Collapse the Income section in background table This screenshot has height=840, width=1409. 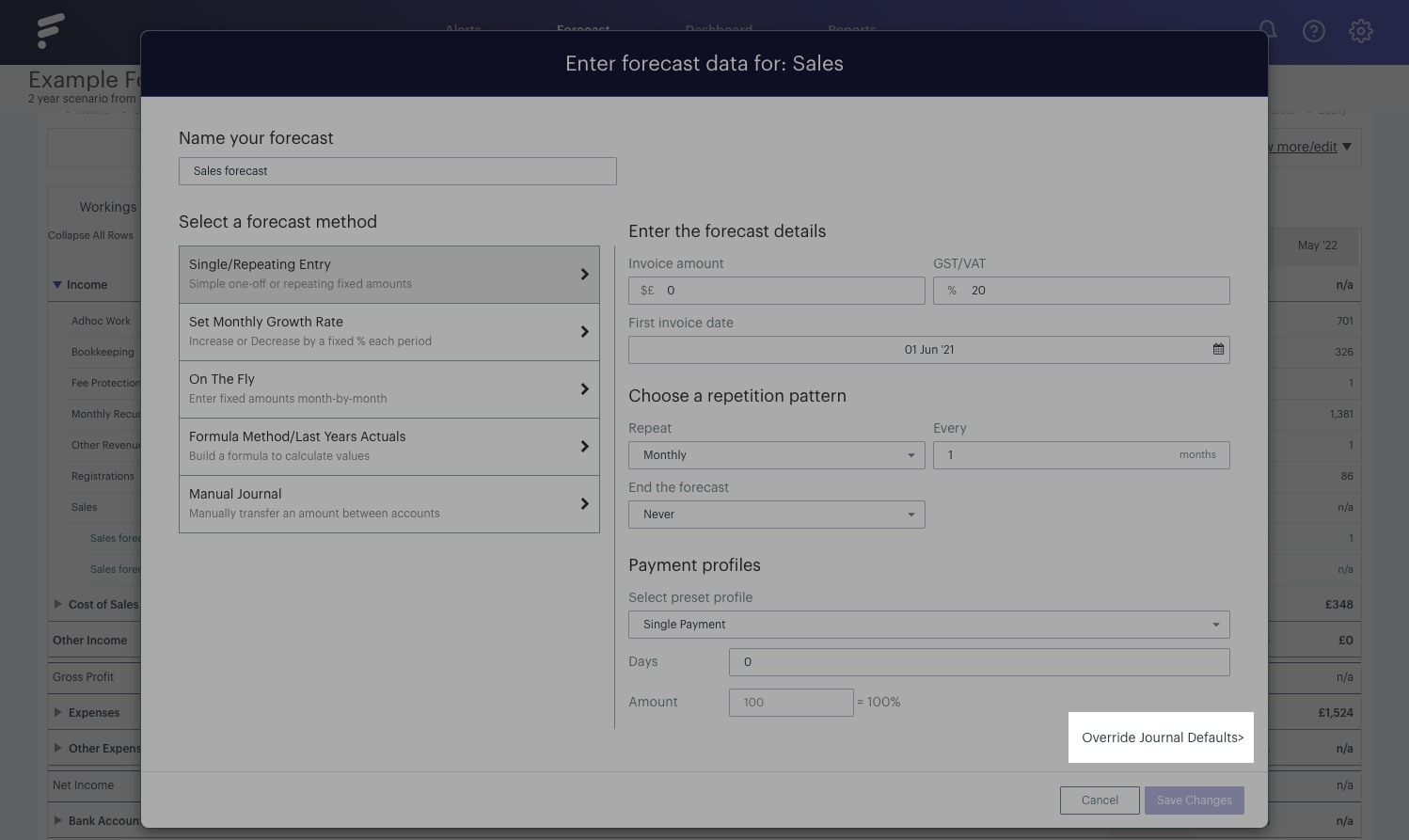click(x=57, y=285)
